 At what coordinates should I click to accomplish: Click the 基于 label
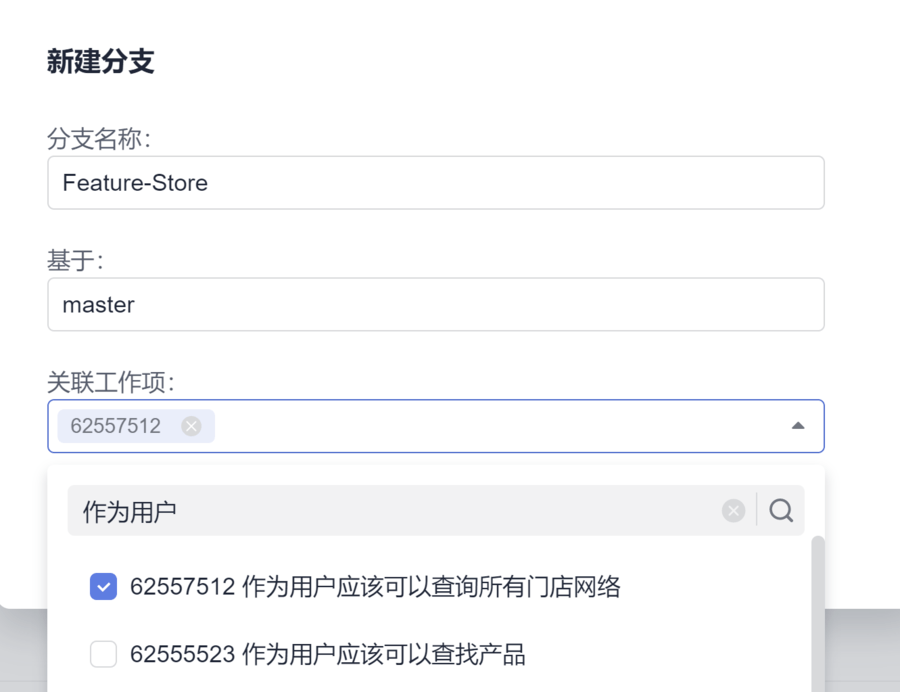point(75,261)
